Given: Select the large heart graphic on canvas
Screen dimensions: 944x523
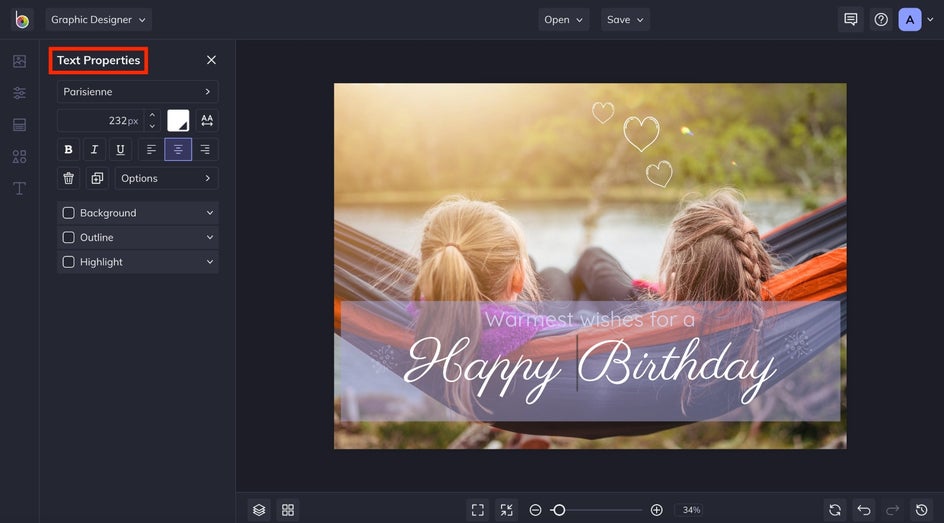Looking at the screenshot, I should [641, 134].
